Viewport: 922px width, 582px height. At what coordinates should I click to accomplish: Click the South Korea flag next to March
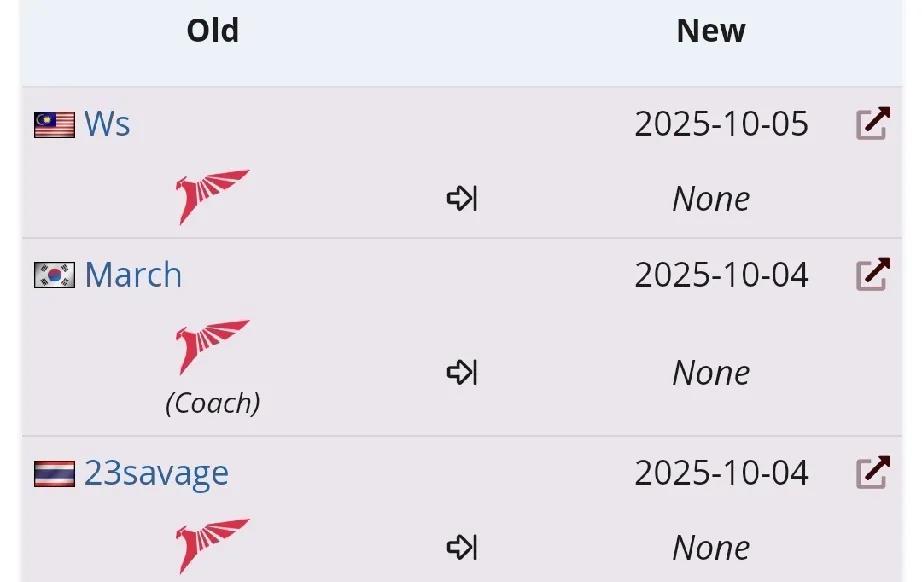pos(54,275)
